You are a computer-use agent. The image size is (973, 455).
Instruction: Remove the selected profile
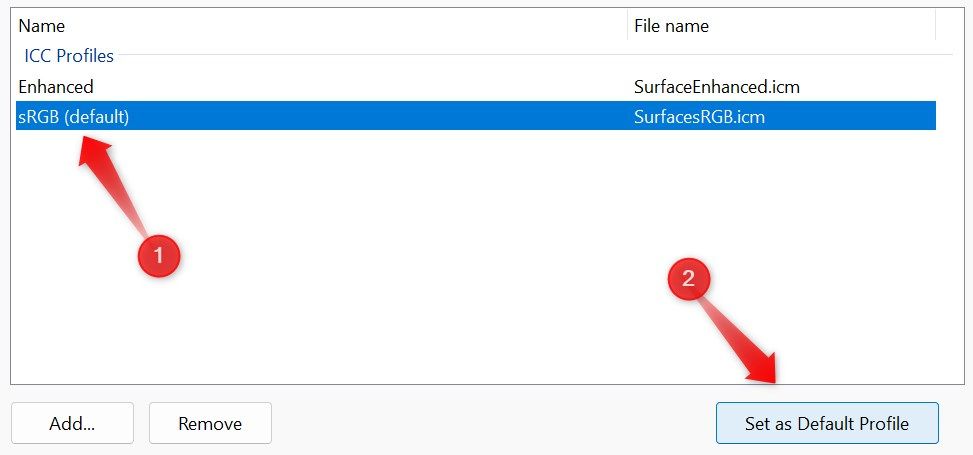[x=210, y=423]
